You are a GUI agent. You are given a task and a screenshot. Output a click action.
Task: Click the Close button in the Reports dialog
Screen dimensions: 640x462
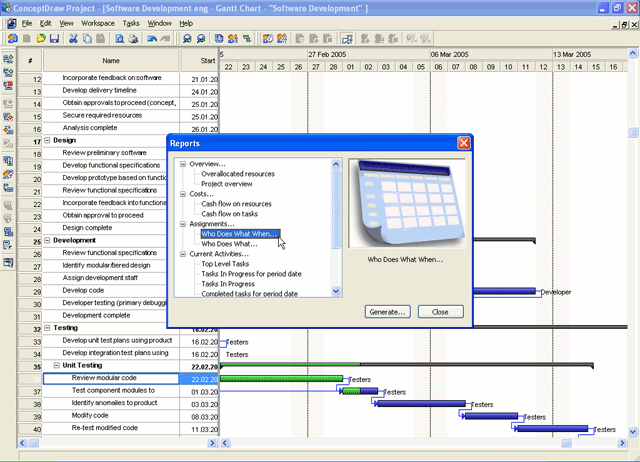[x=440, y=312]
